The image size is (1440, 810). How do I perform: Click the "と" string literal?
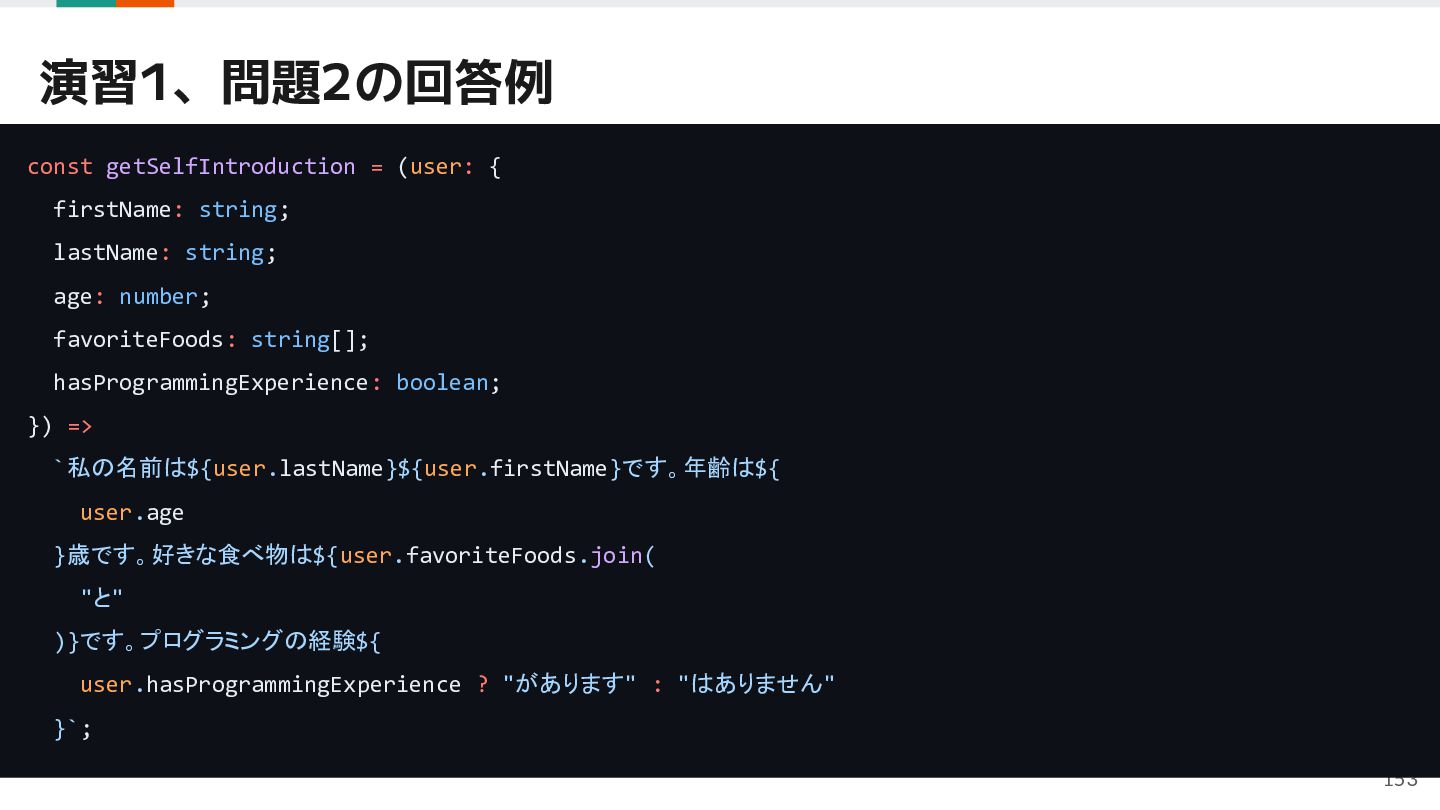tap(101, 598)
